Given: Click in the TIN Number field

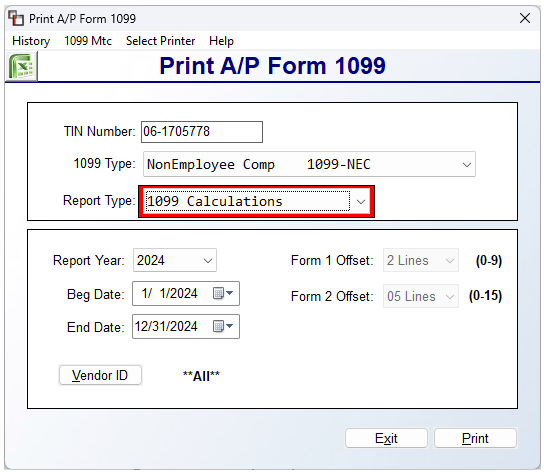Looking at the screenshot, I should click(202, 132).
